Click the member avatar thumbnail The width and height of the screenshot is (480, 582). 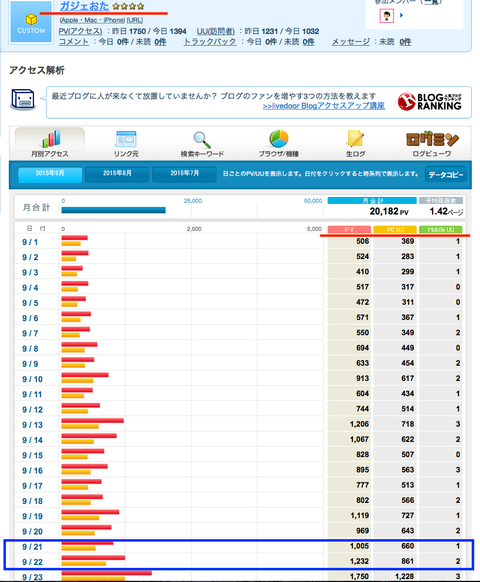click(386, 16)
